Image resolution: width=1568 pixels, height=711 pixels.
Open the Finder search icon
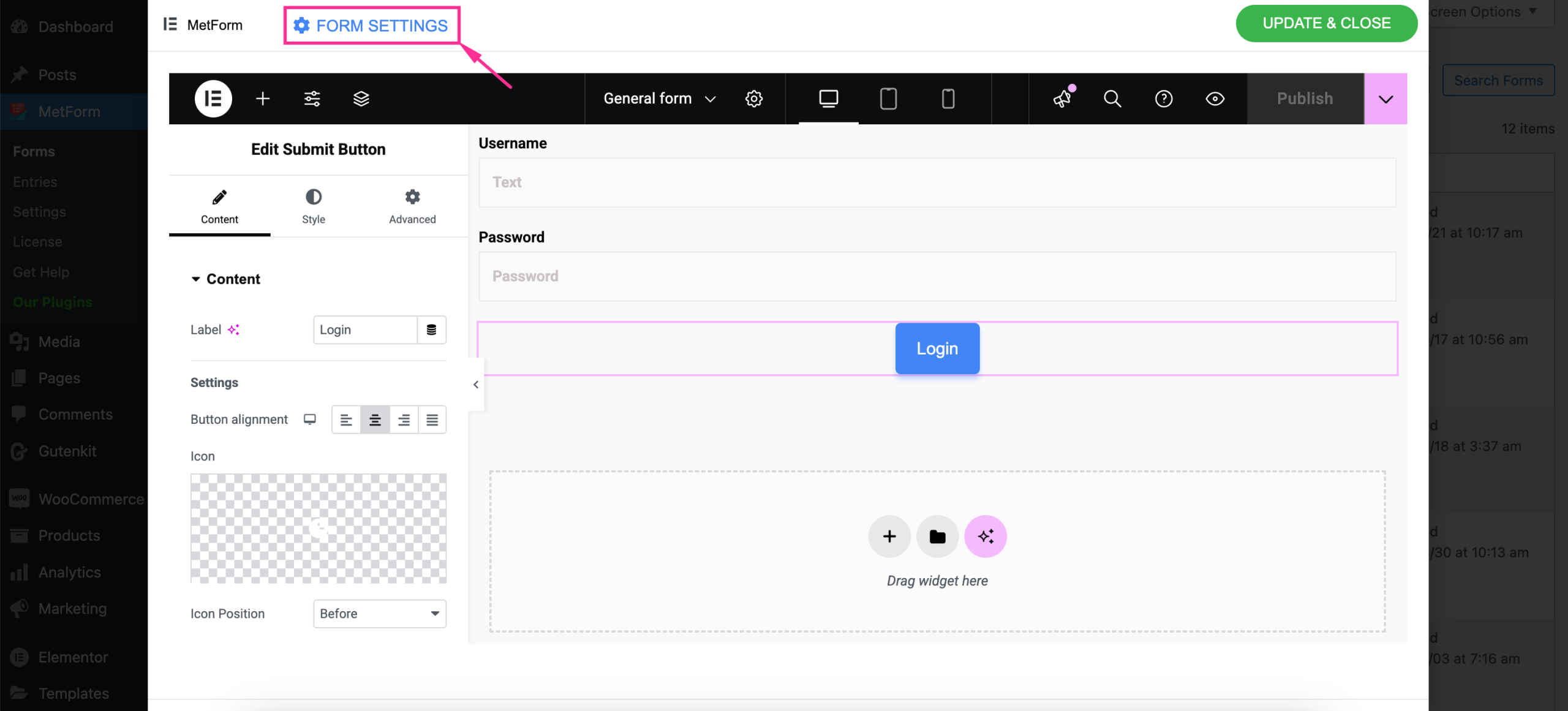(x=1112, y=99)
